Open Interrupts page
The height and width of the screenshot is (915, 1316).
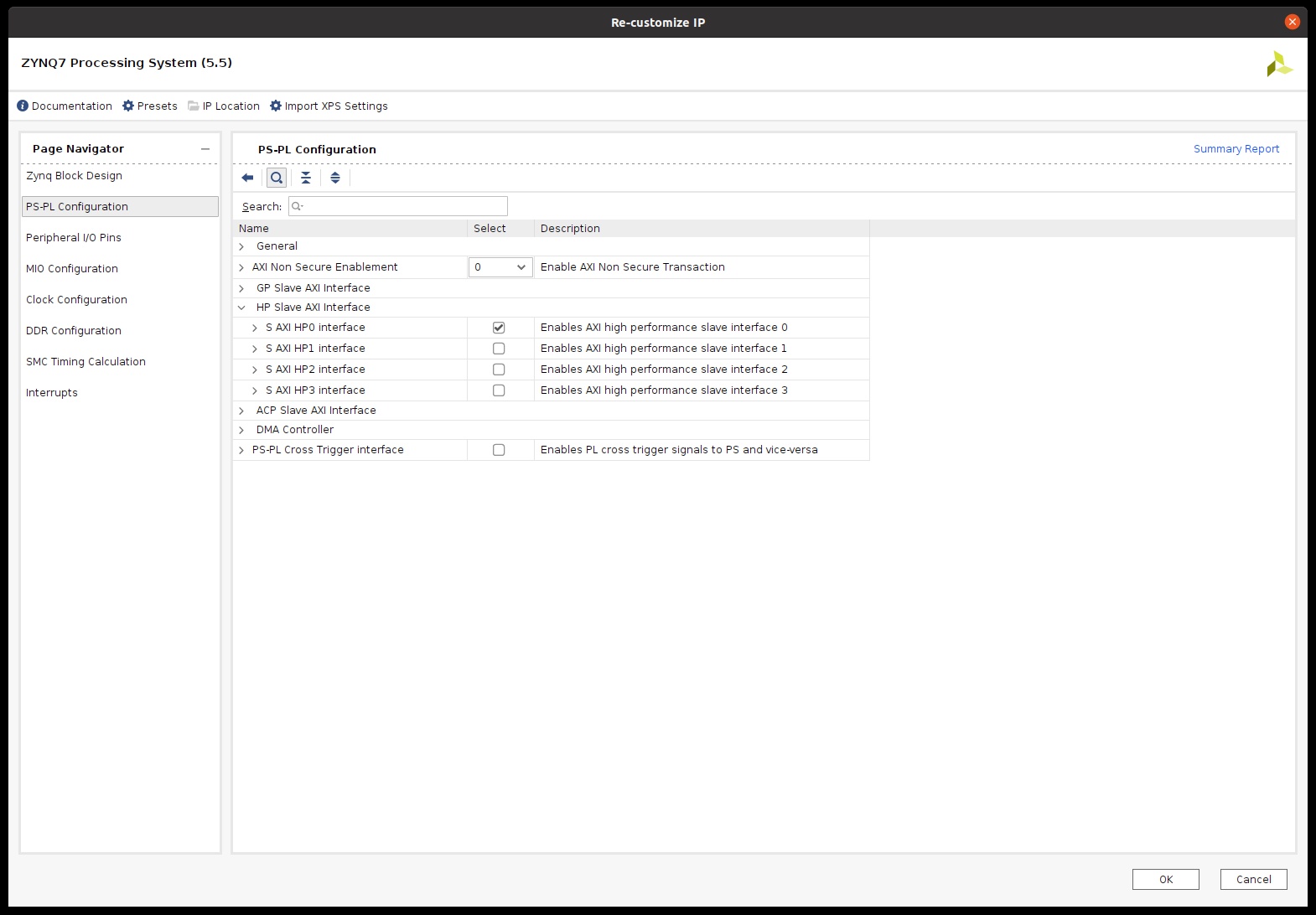tap(52, 392)
